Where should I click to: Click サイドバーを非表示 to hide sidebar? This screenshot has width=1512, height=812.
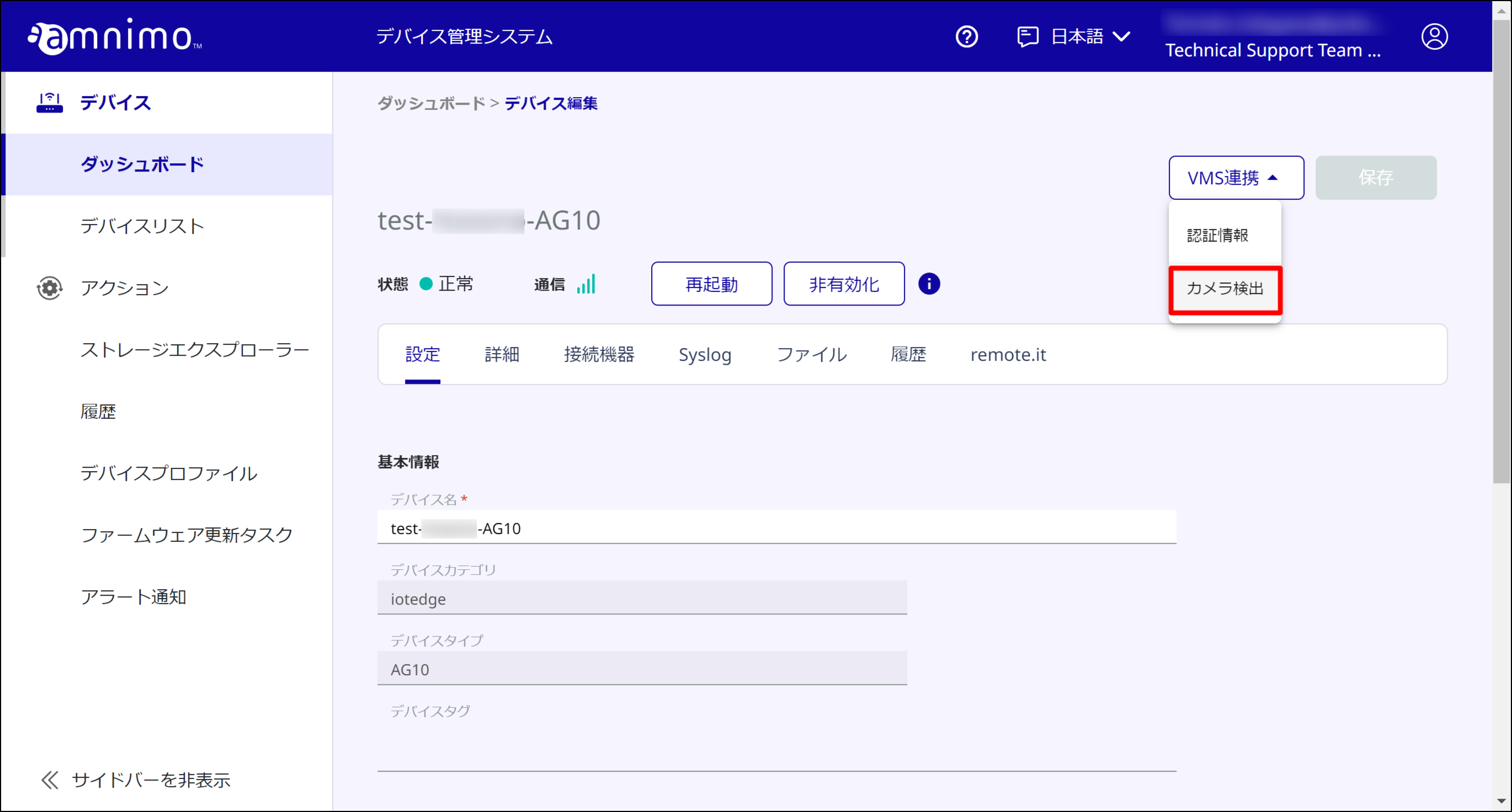coord(151,780)
